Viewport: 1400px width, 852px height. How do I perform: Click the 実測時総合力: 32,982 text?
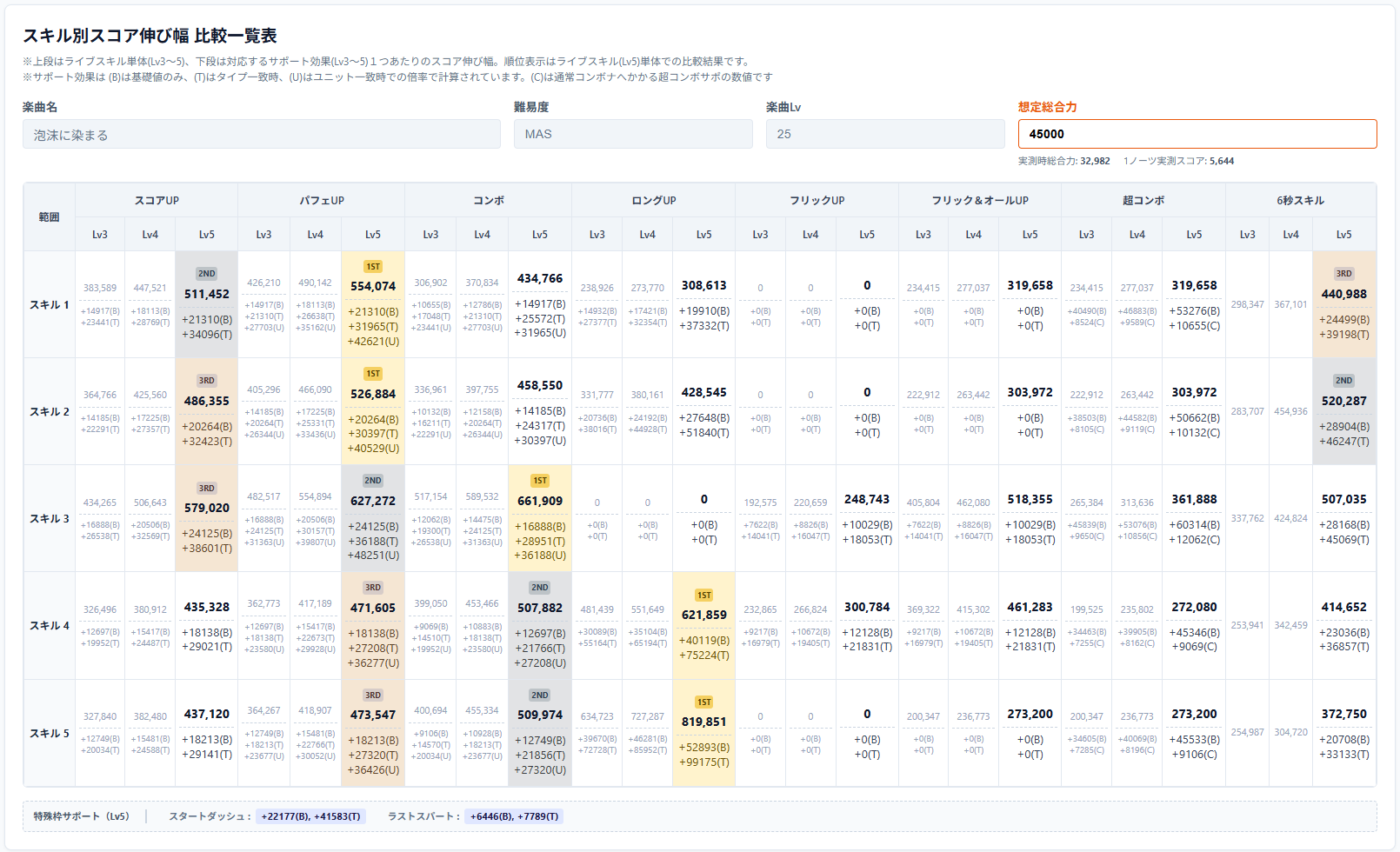point(1064,161)
